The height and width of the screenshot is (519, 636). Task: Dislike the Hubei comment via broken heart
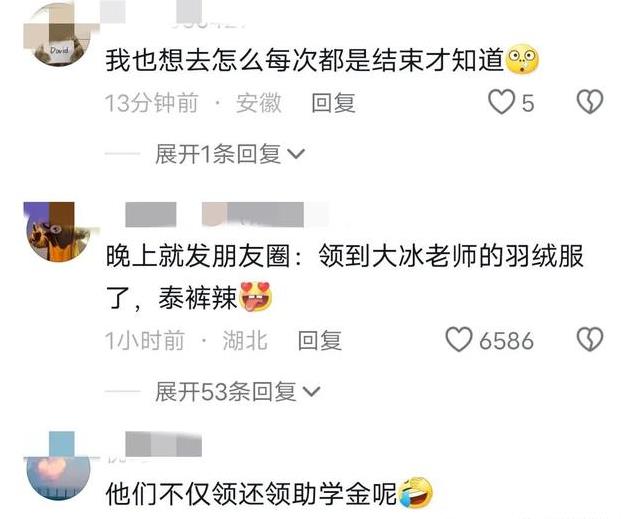[x=590, y=339]
